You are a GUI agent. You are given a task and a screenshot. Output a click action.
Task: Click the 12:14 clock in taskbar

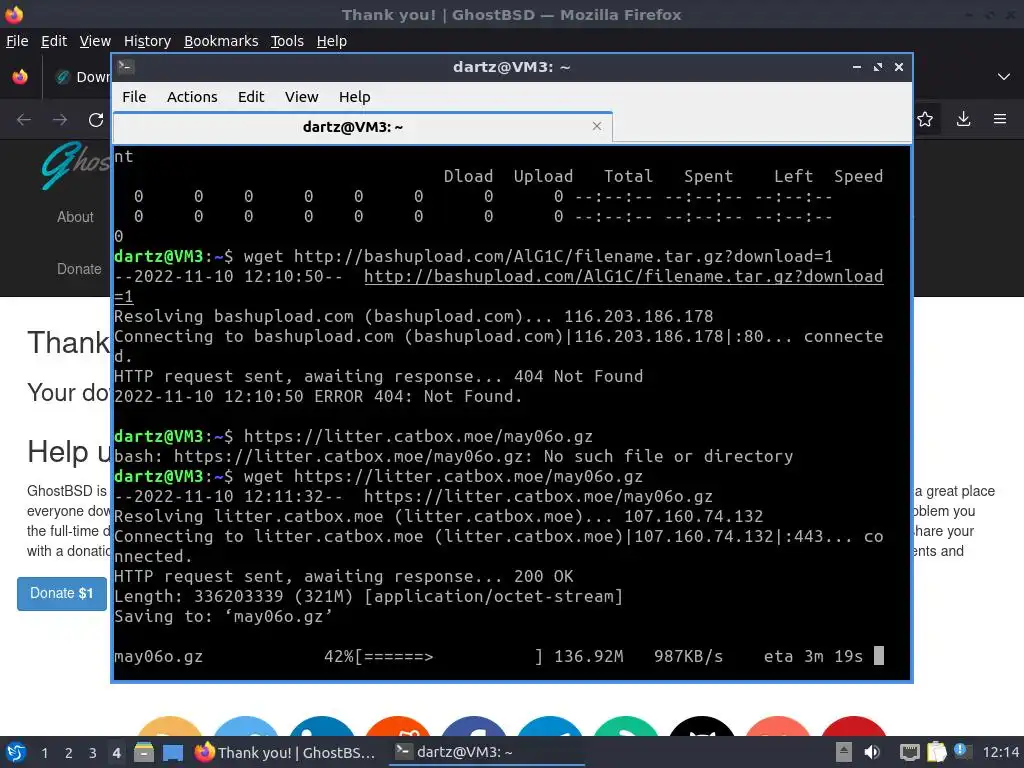click(1000, 752)
